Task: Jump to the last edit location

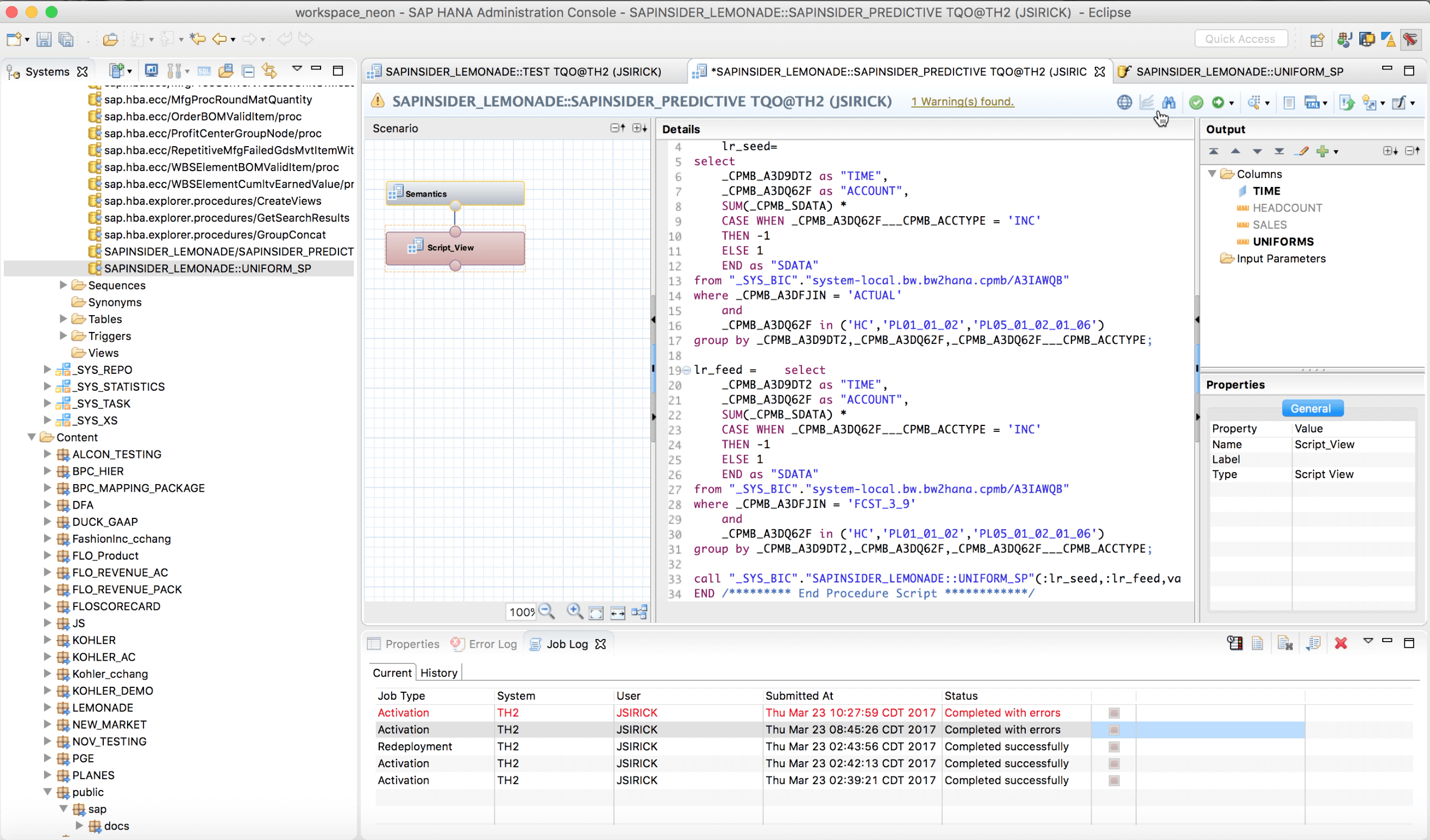Action: [x=197, y=39]
